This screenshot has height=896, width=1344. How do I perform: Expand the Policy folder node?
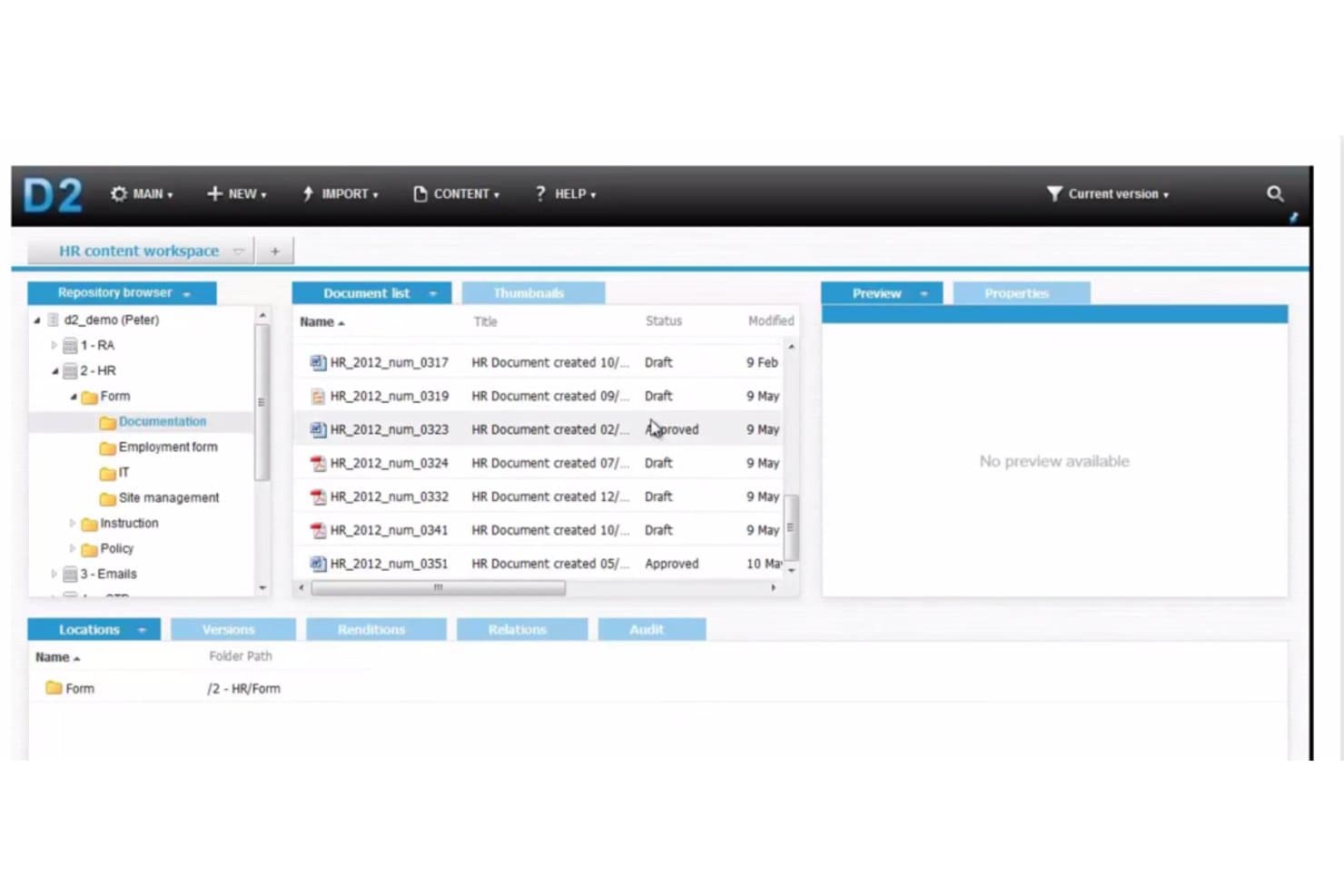pos(73,548)
